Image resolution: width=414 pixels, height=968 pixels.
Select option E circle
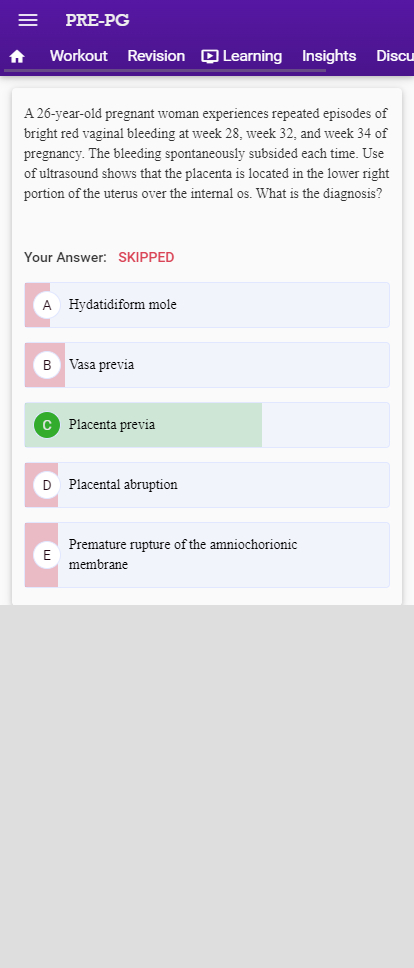coord(46,555)
